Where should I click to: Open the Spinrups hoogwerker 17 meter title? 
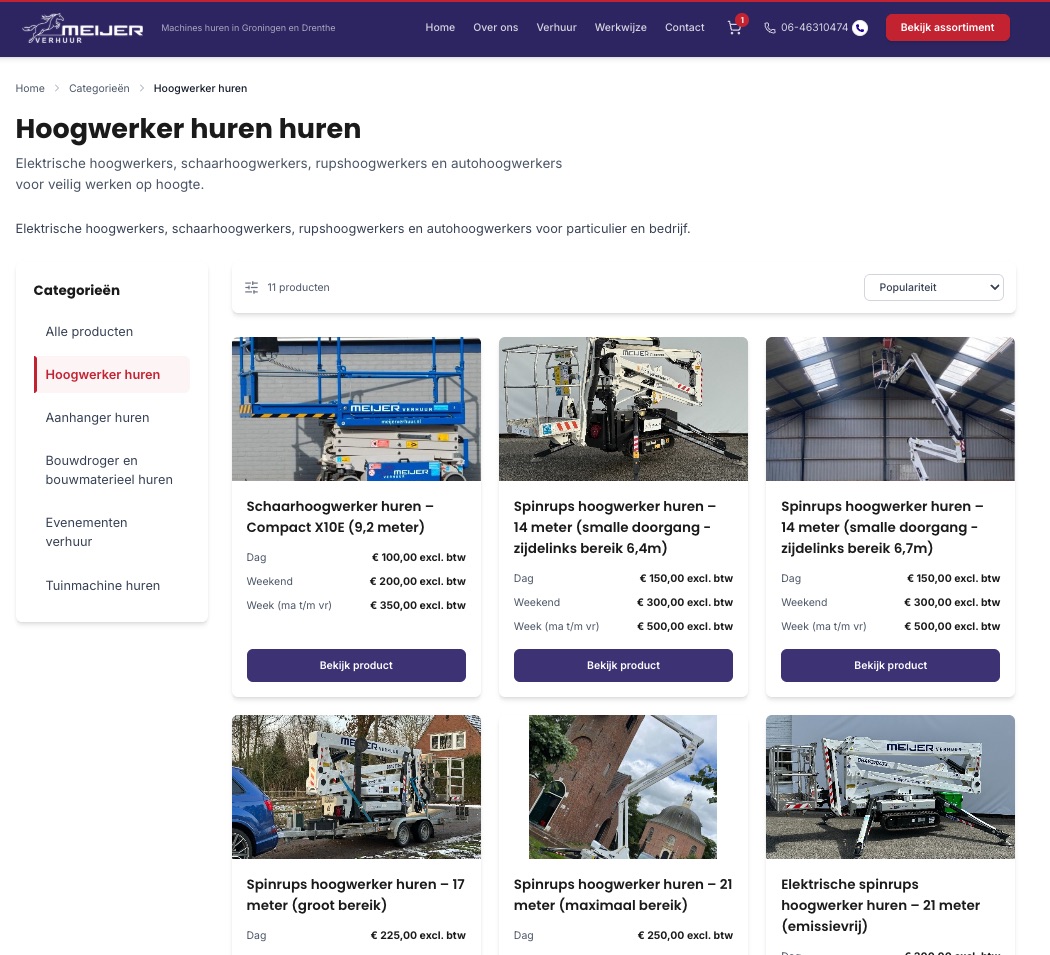[x=356, y=895]
